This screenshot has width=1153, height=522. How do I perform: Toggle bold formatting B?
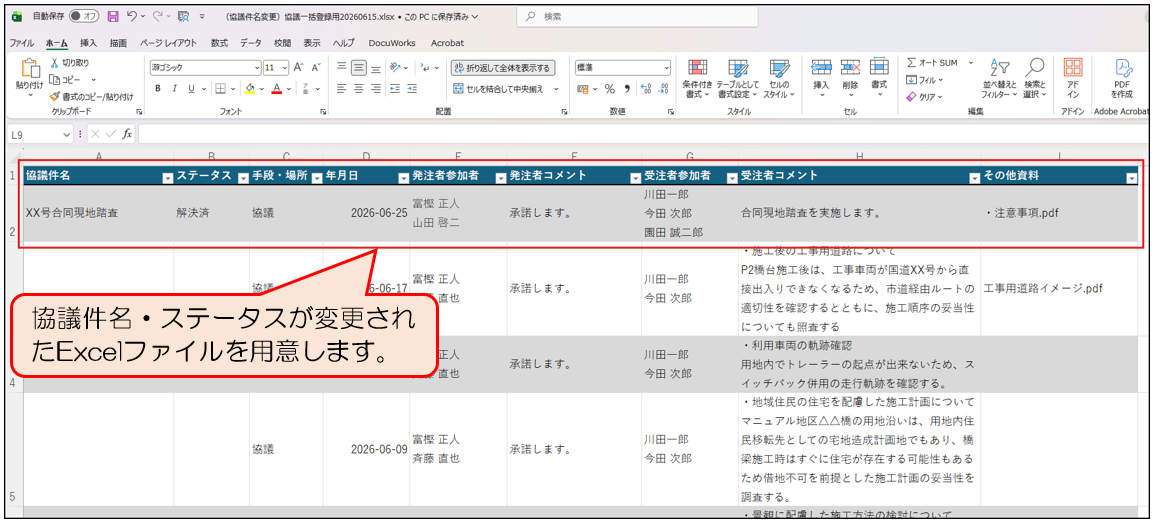[157, 88]
